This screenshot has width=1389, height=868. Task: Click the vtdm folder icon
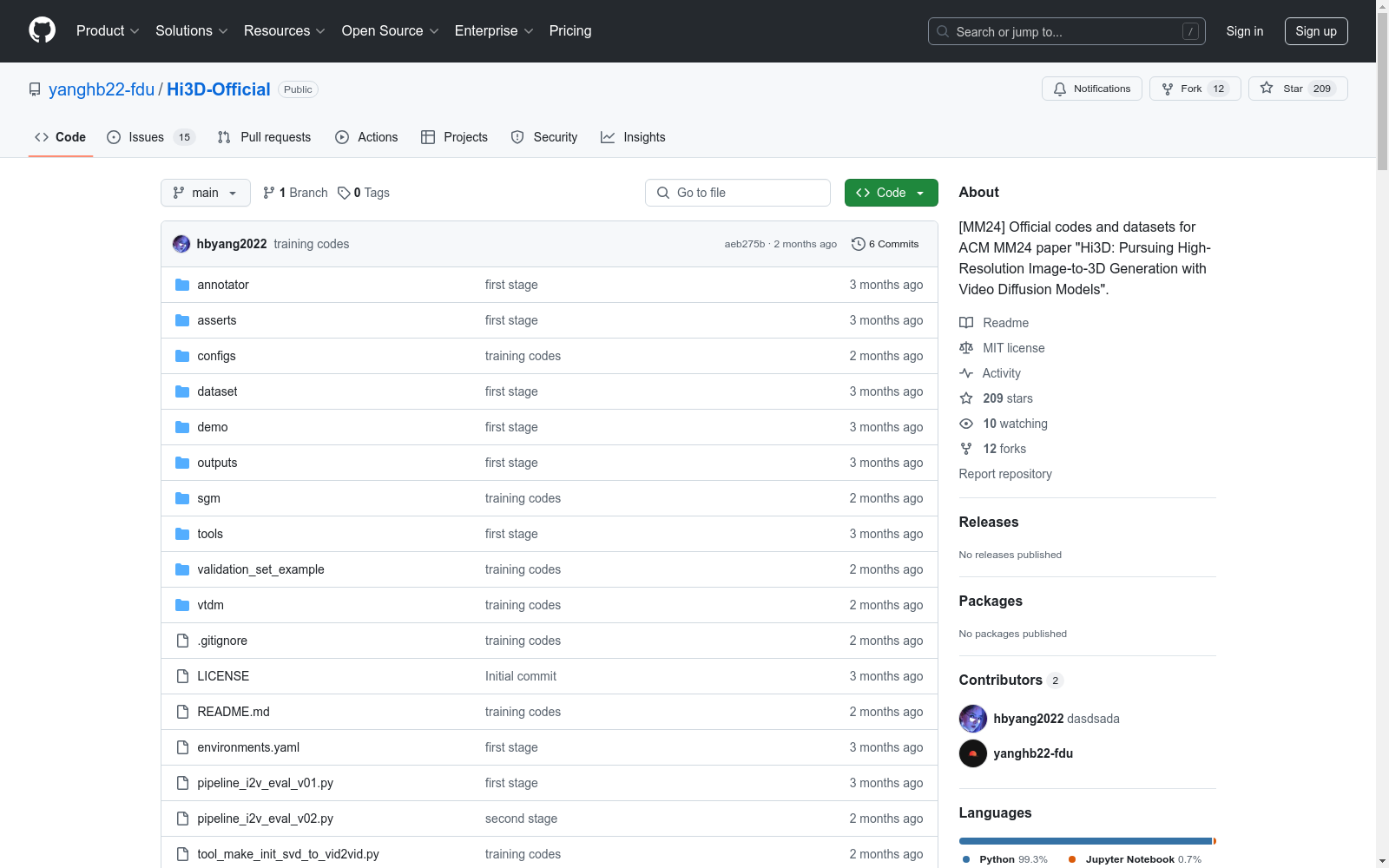(182, 605)
